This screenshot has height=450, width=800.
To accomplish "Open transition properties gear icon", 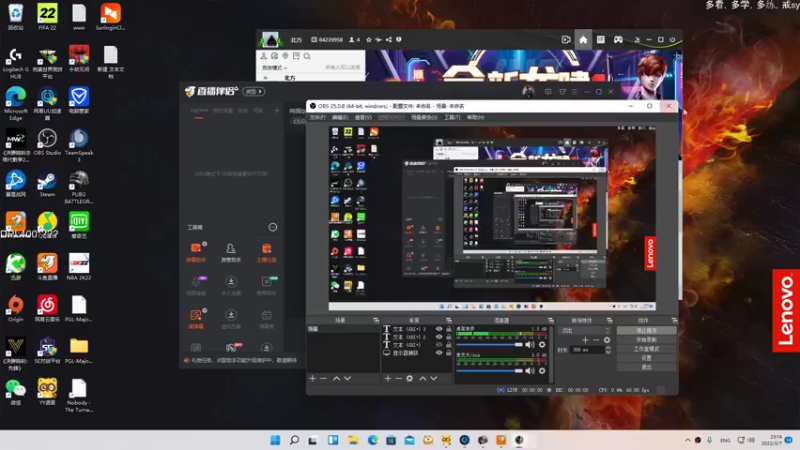I will (x=607, y=340).
